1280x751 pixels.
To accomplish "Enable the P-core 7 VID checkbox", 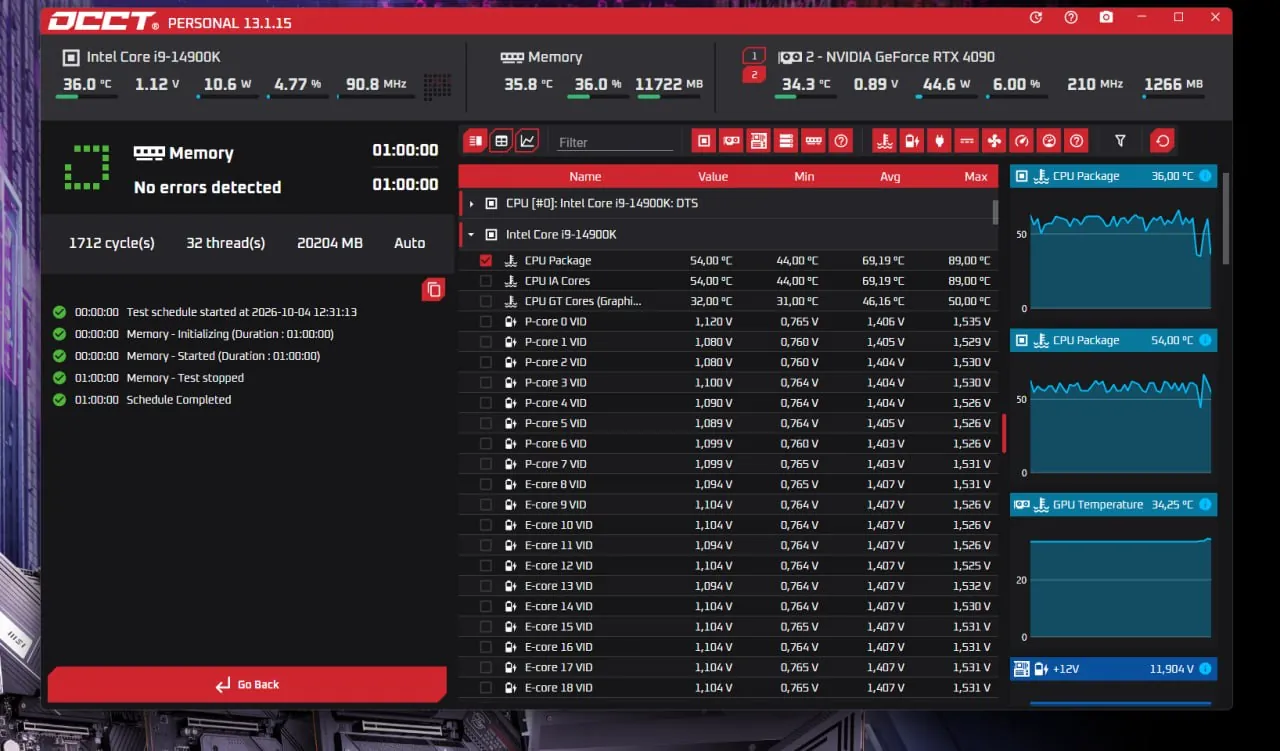I will [486, 464].
